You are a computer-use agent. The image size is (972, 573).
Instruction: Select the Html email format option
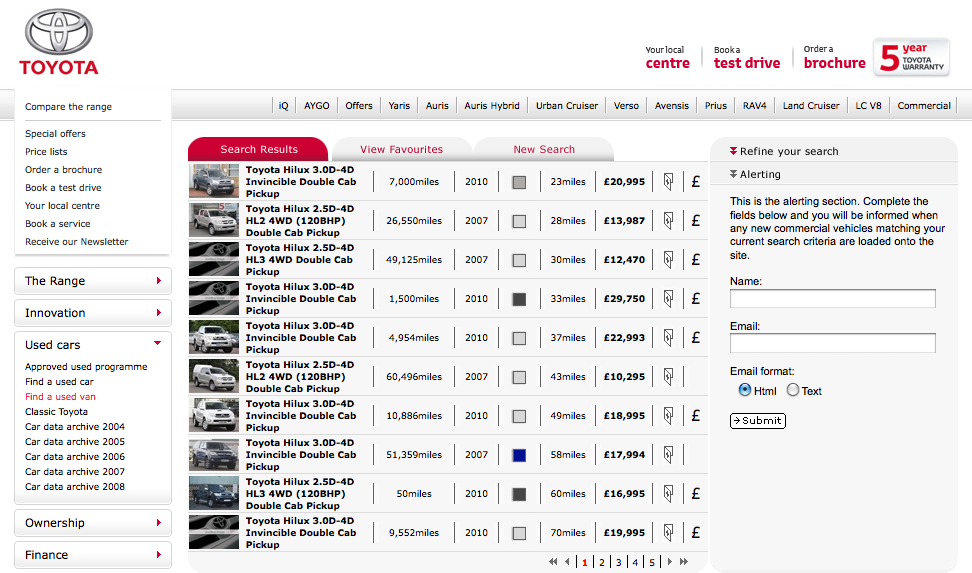click(745, 390)
